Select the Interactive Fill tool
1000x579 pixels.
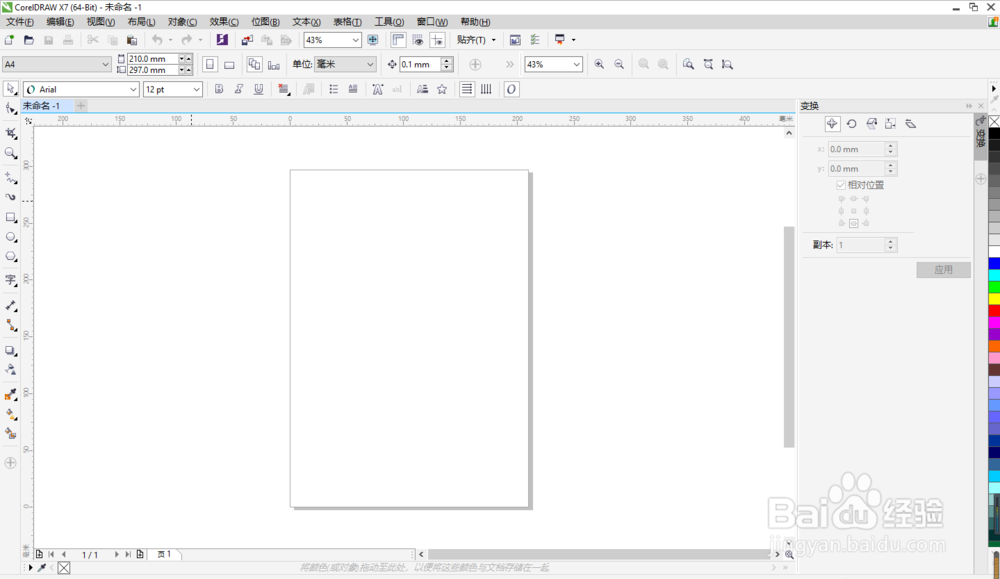coord(11,414)
